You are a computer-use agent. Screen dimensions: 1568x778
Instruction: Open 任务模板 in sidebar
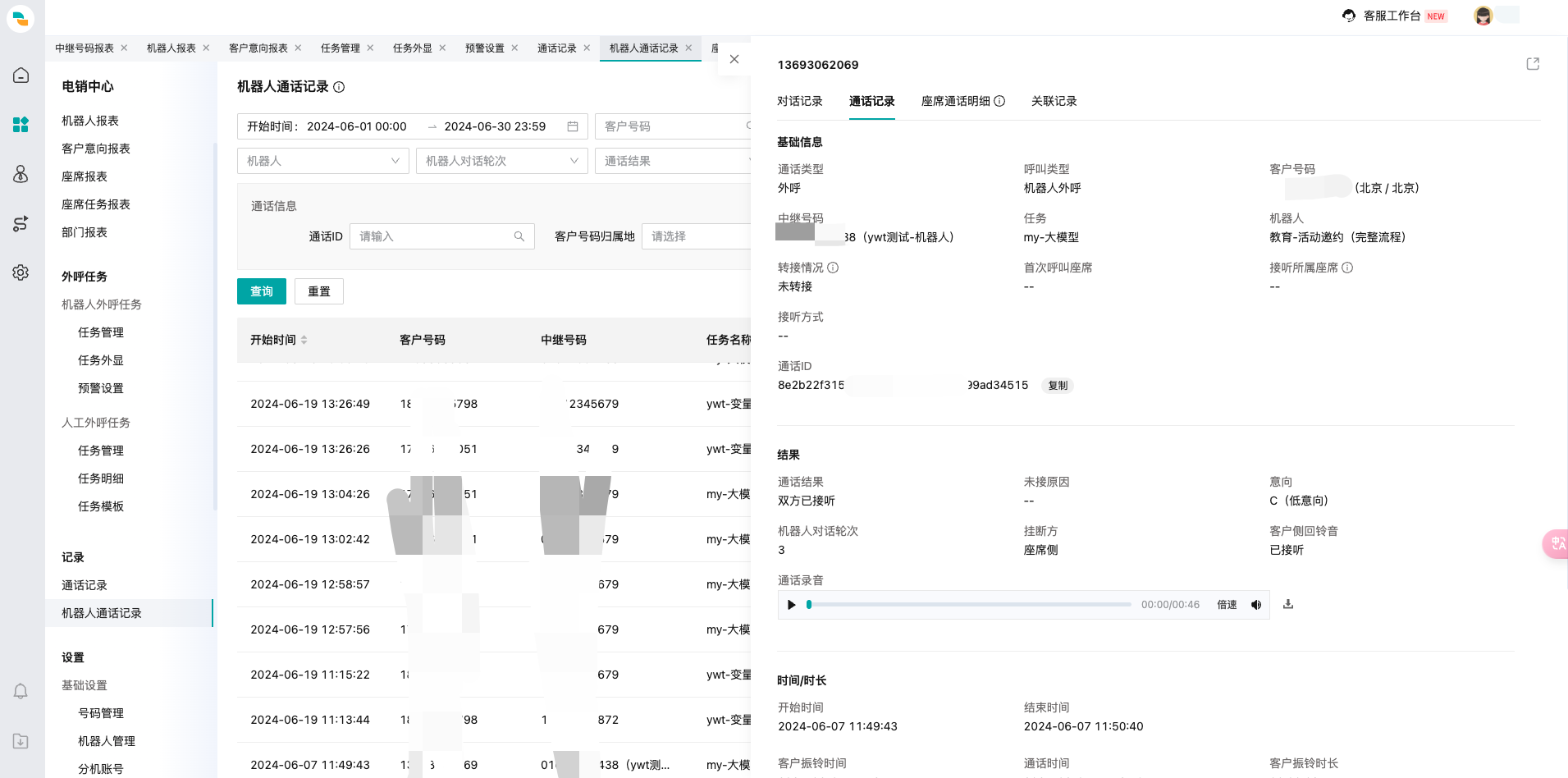[x=101, y=506]
